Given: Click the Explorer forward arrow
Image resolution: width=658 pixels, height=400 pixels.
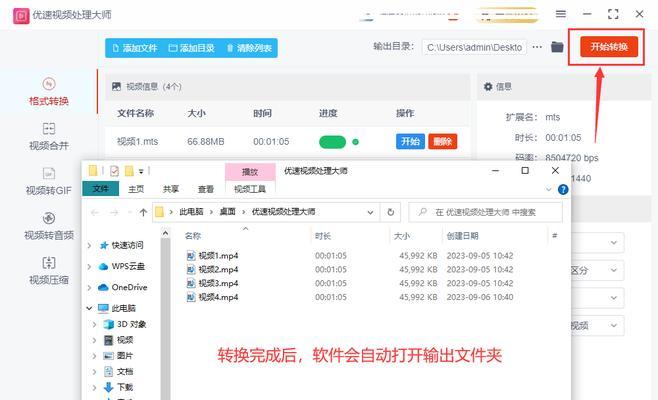Looking at the screenshot, I should [x=114, y=212].
